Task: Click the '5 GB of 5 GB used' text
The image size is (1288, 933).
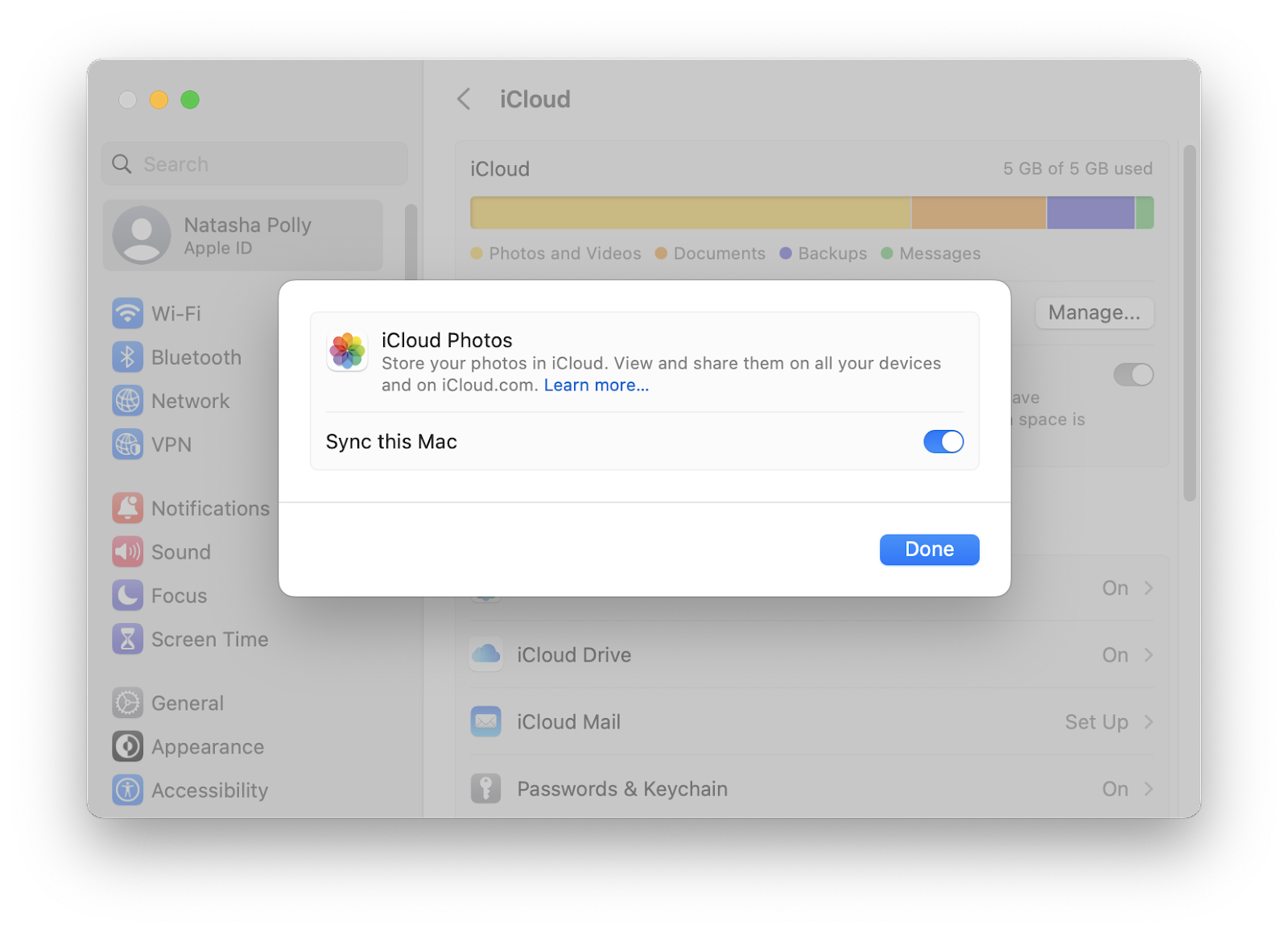Action: point(1078,168)
